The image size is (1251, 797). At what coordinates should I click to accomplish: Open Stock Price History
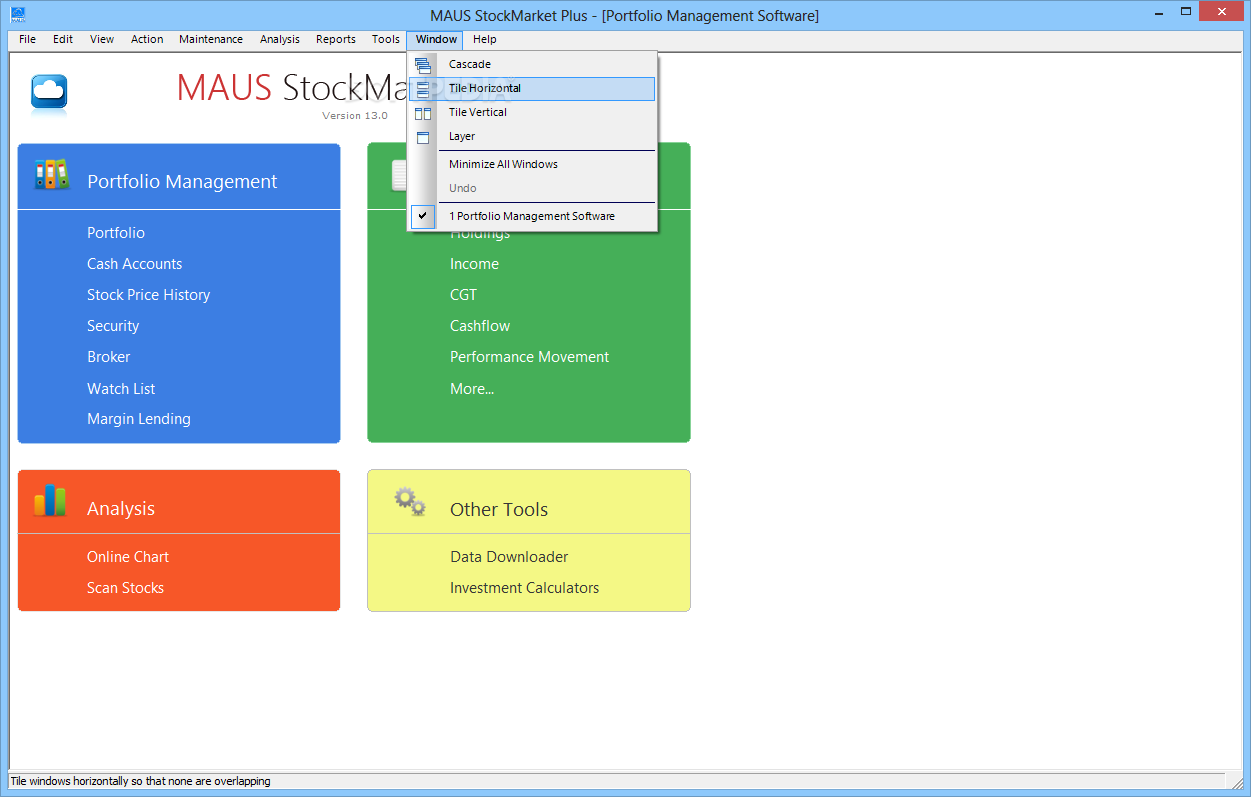coord(149,295)
